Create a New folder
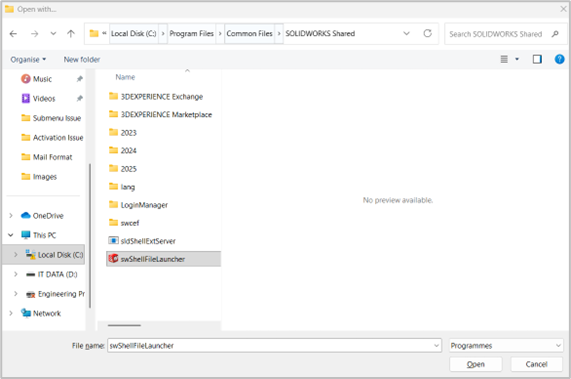This screenshot has width=571, height=379. (82, 59)
